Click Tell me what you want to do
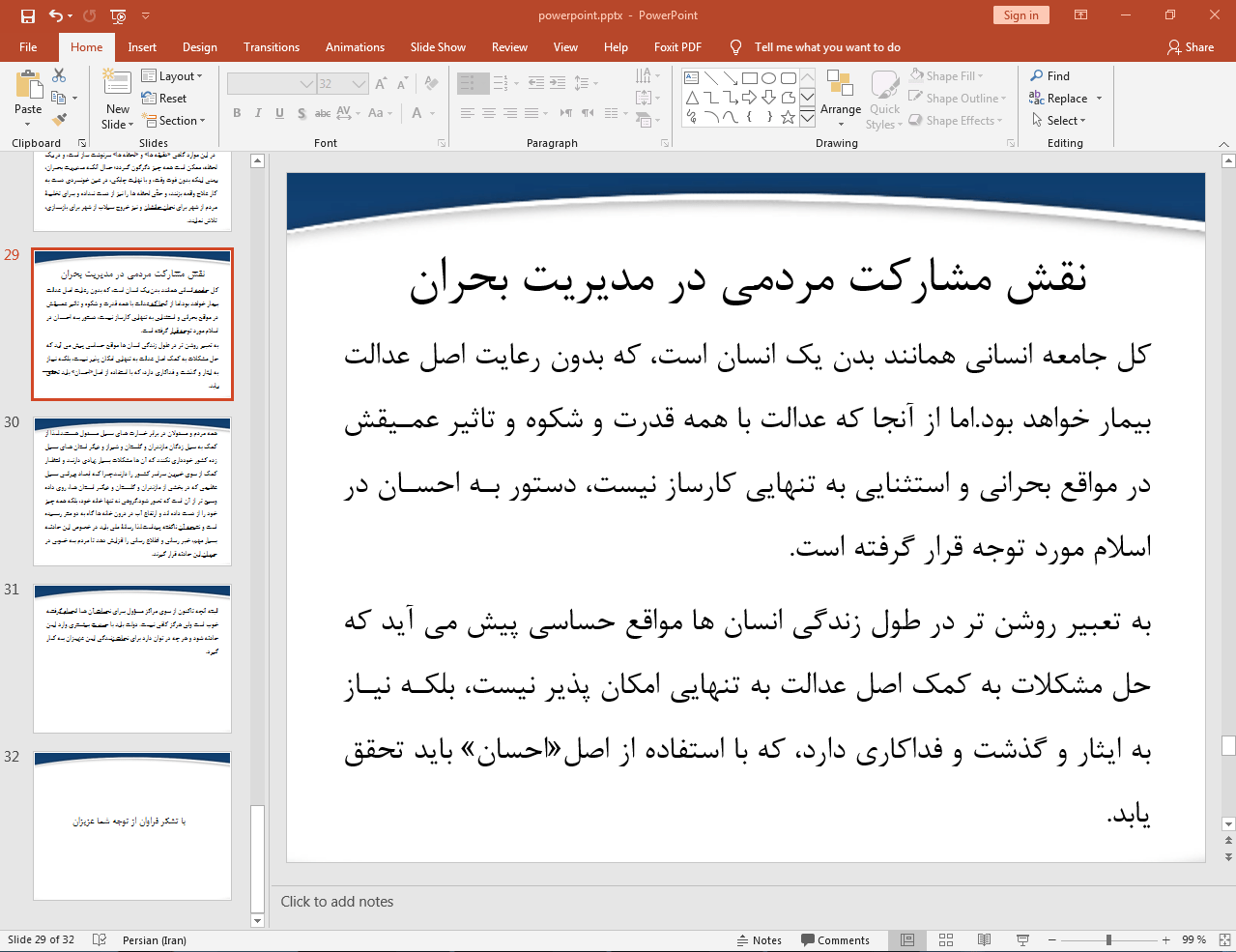The image size is (1236, 952). [x=826, y=47]
